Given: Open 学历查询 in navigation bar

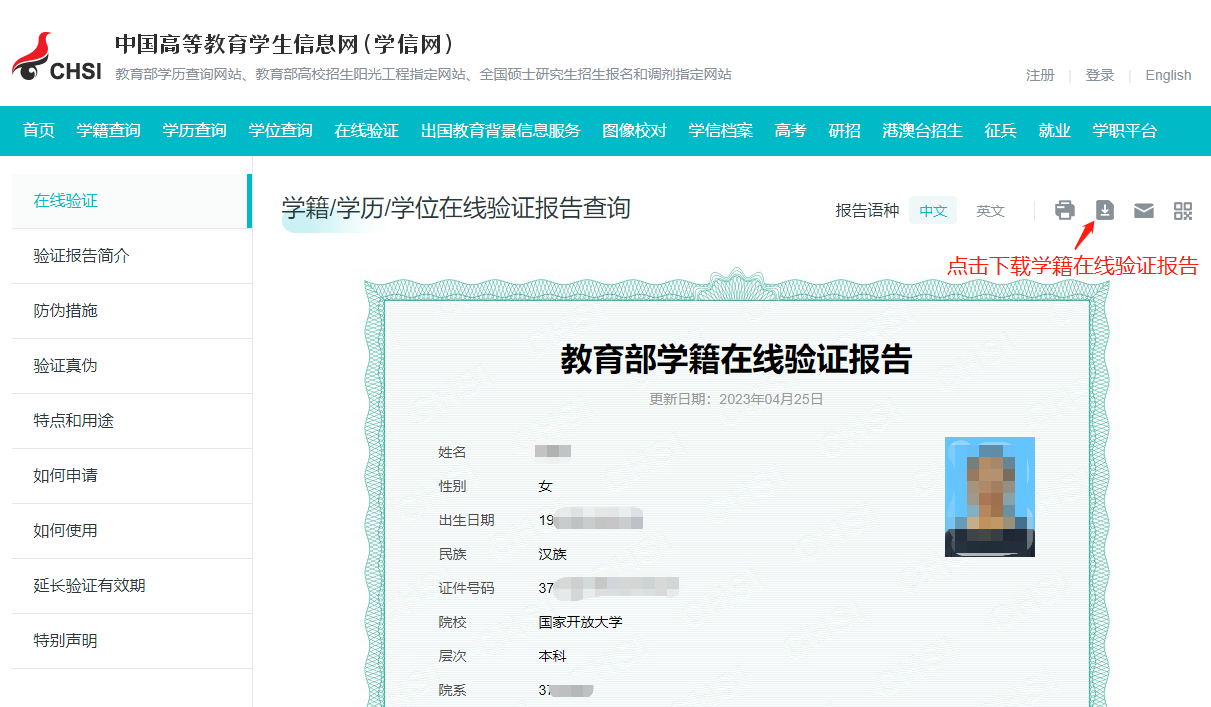Looking at the screenshot, I should [195, 131].
